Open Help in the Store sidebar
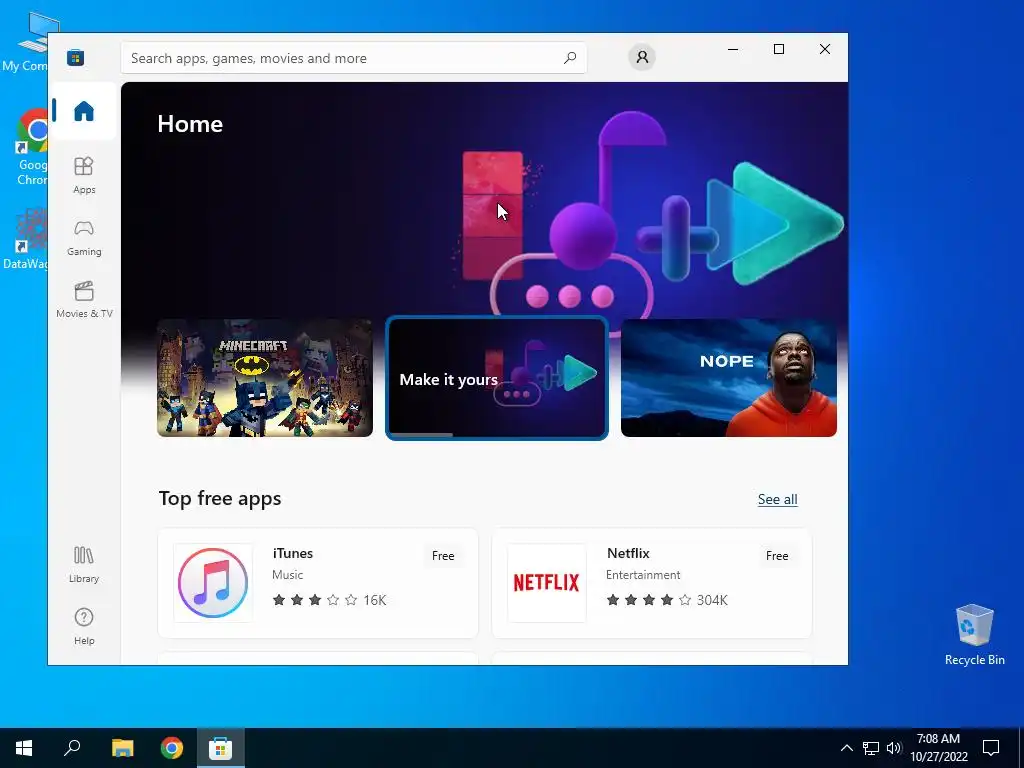This screenshot has width=1024, height=768. 84,626
